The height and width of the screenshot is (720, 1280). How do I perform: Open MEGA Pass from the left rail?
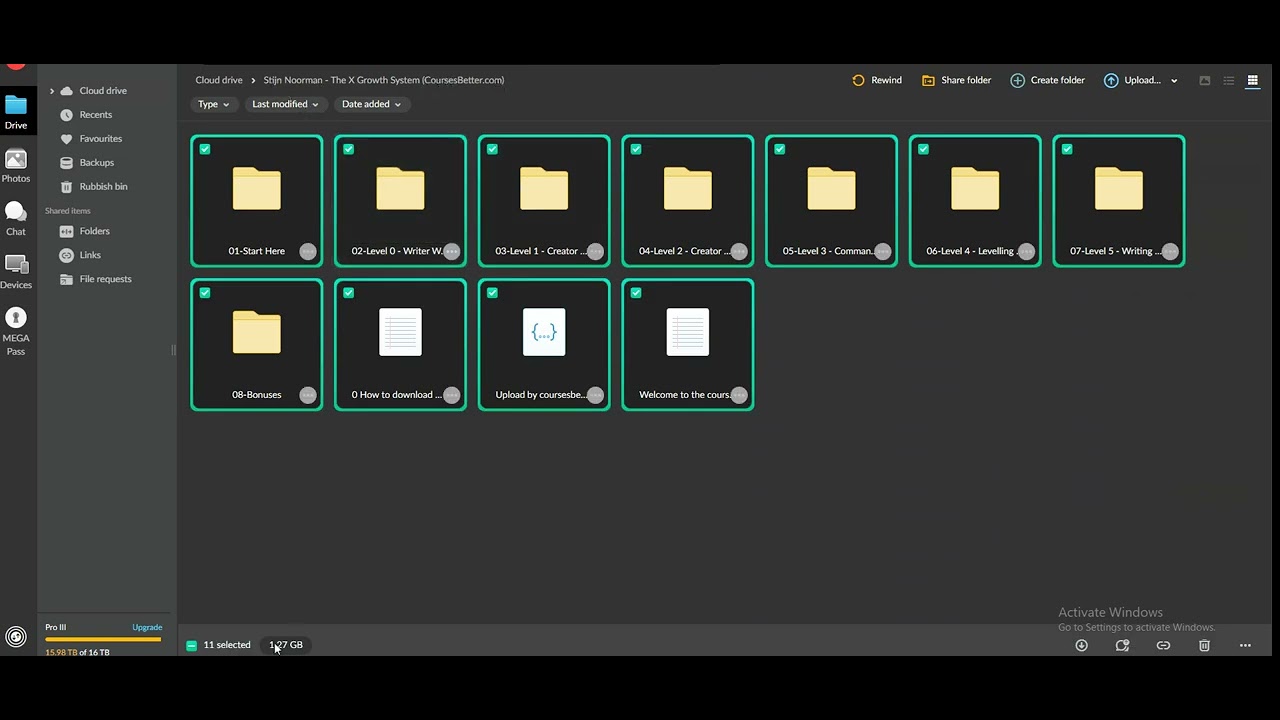(x=16, y=330)
